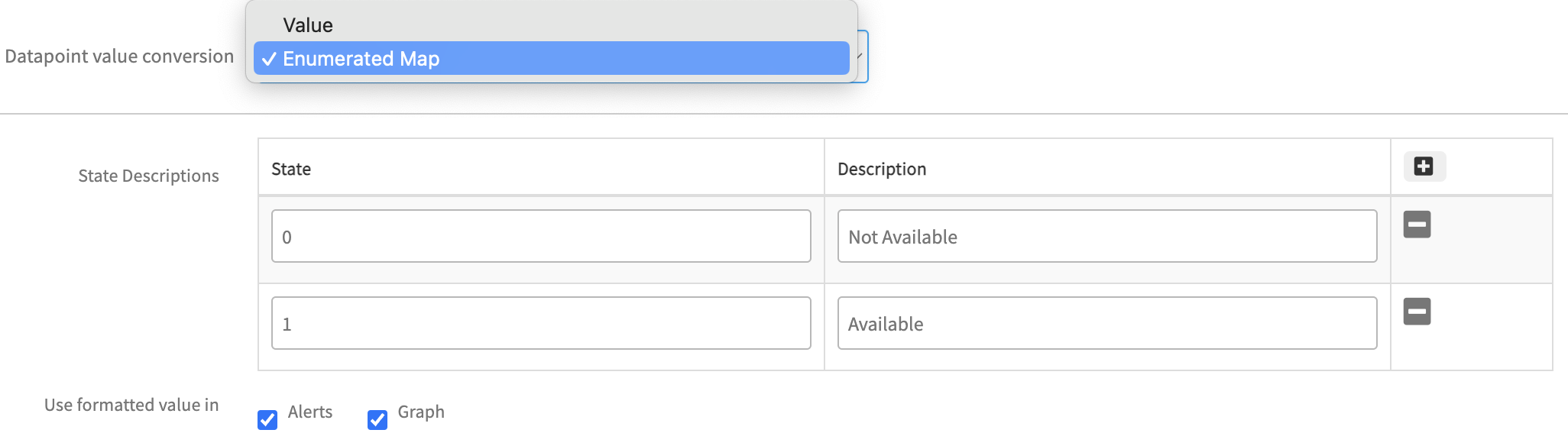The width and height of the screenshot is (1568, 446).
Task: Remove the state 0 row
Action: pos(1417,225)
